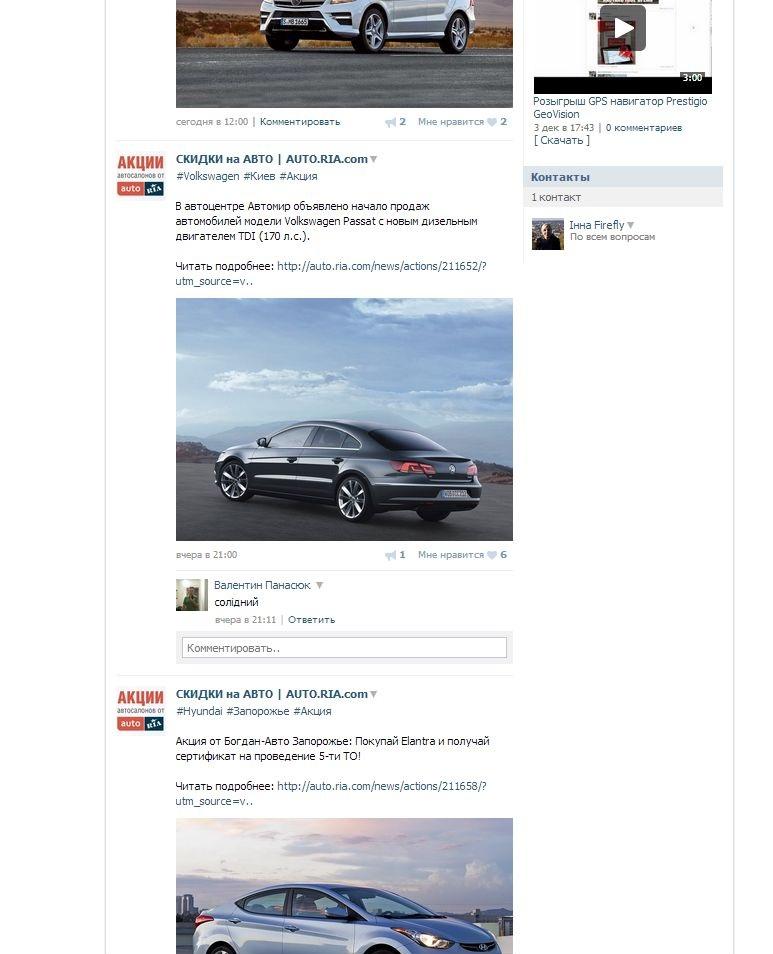Open the Розыгрыш GPS навигатор Prestigio GeoVision title
This screenshot has width=773, height=954.
tap(620, 108)
